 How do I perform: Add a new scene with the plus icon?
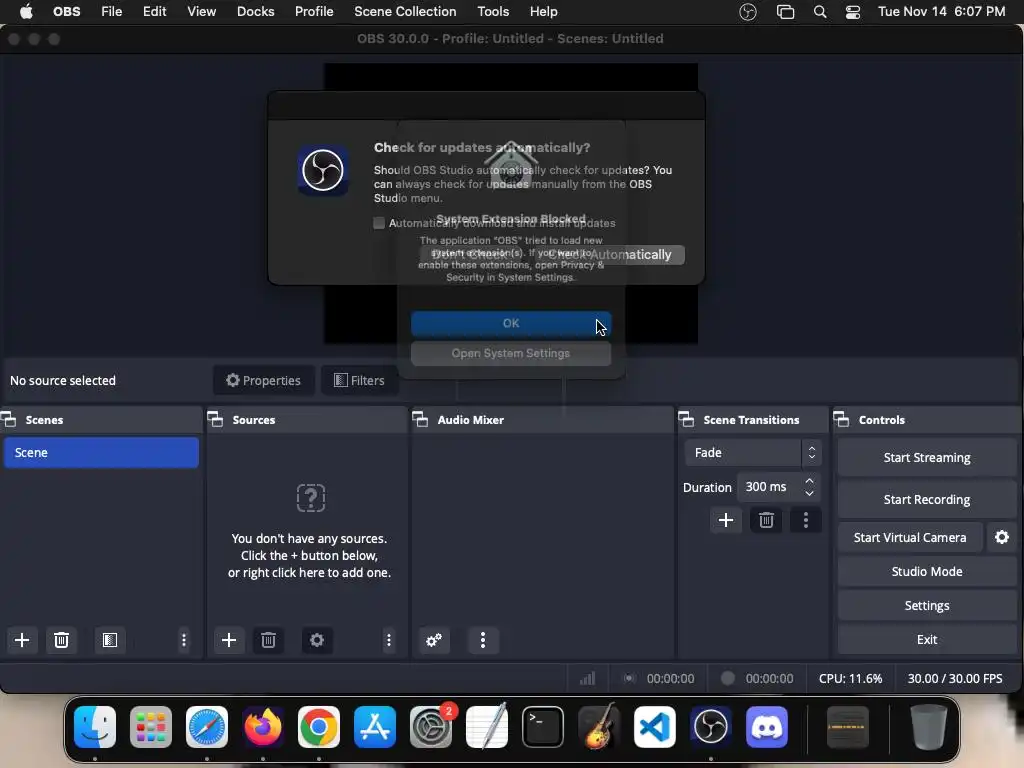[x=22, y=640]
